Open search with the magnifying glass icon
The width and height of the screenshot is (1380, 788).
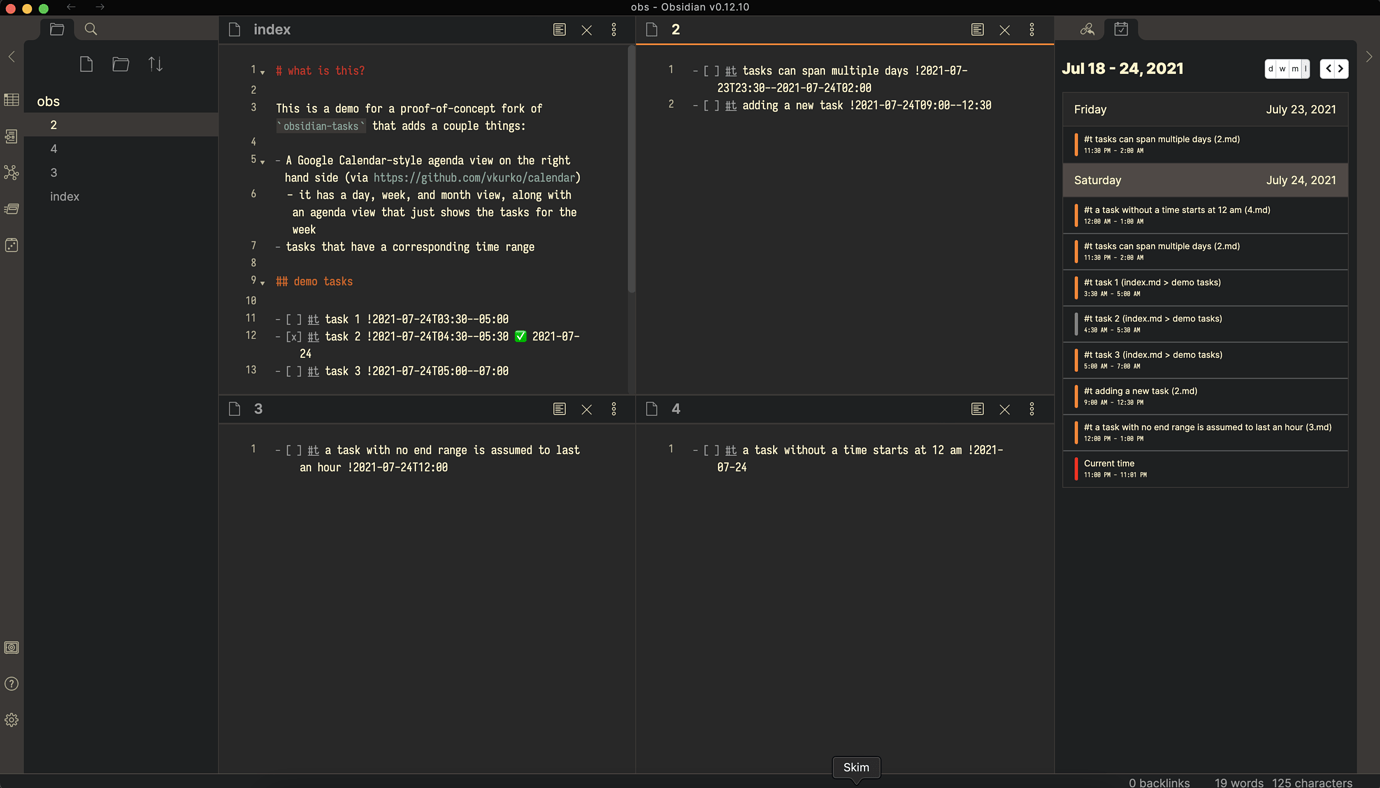(x=90, y=29)
